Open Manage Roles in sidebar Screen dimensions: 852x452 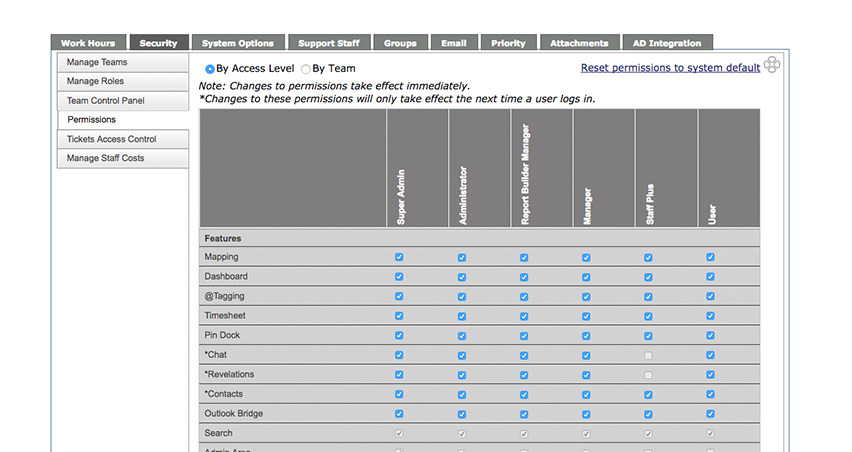(x=123, y=81)
